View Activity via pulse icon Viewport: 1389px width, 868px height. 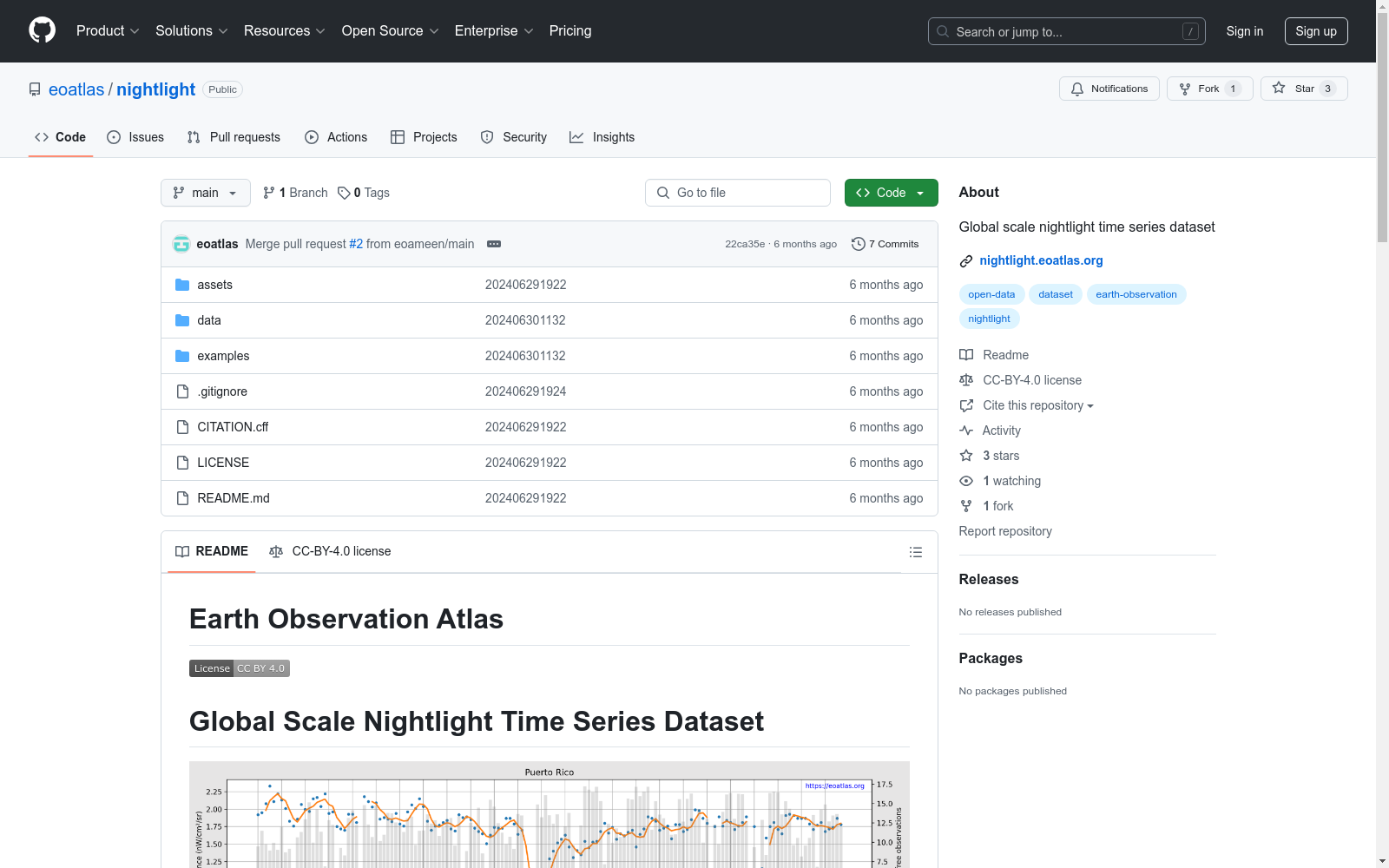(966, 430)
